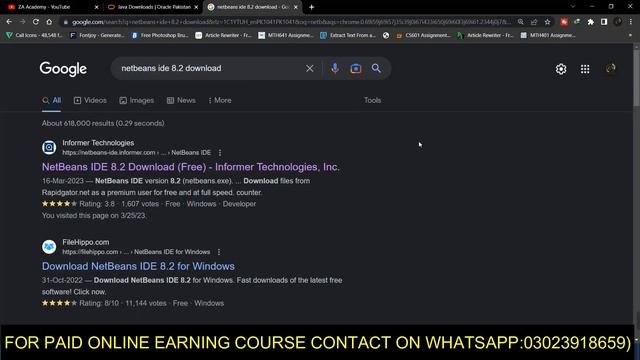This screenshot has height=360, width=640.
Task: Switch to News results
Action: coord(181,100)
